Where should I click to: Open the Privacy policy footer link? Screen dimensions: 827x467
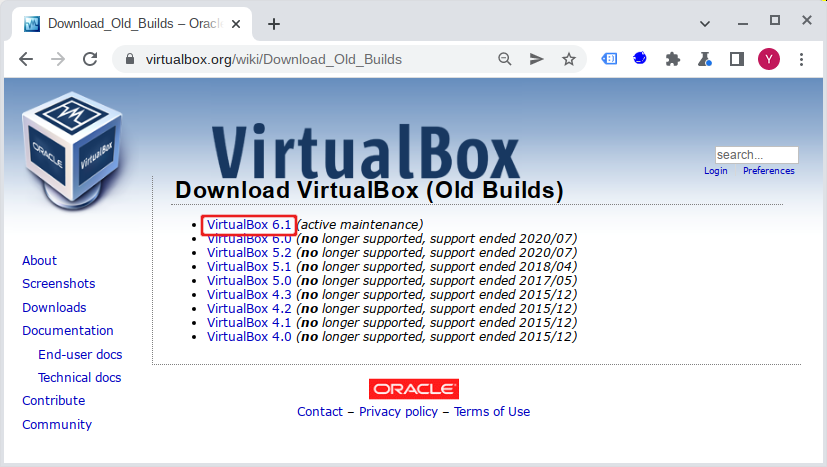[x=398, y=412]
